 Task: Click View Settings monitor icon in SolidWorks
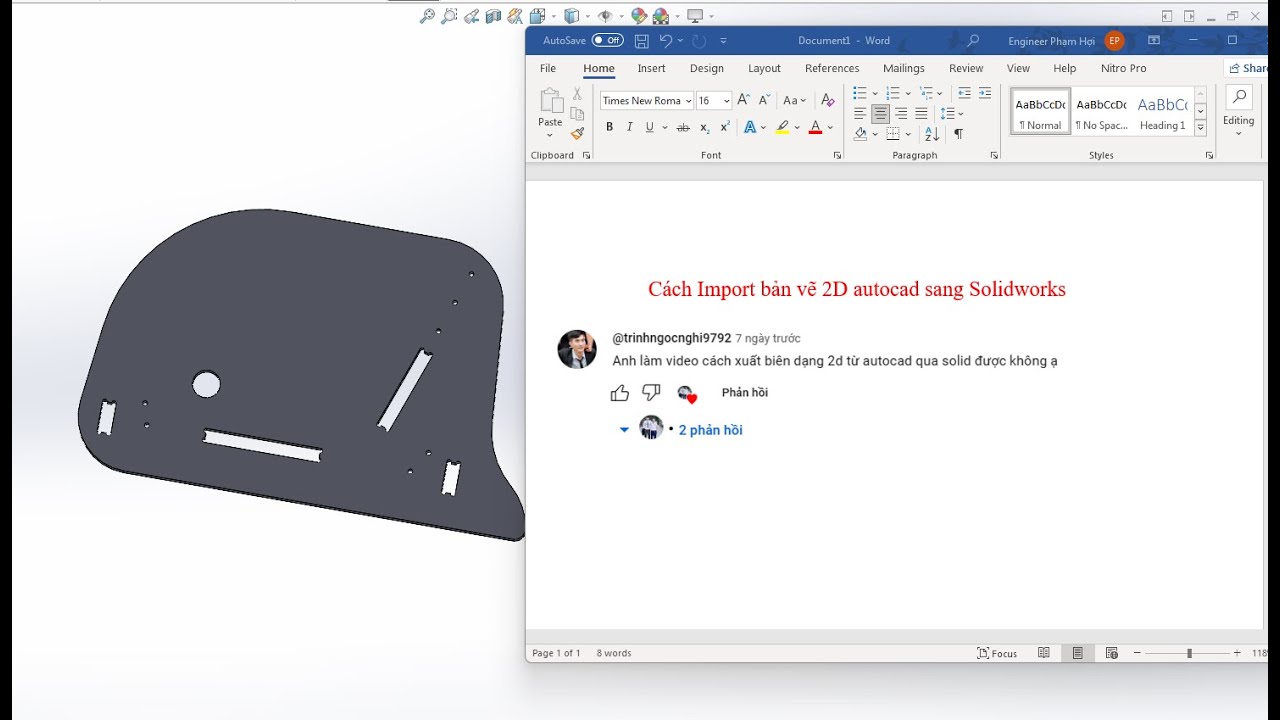695,16
